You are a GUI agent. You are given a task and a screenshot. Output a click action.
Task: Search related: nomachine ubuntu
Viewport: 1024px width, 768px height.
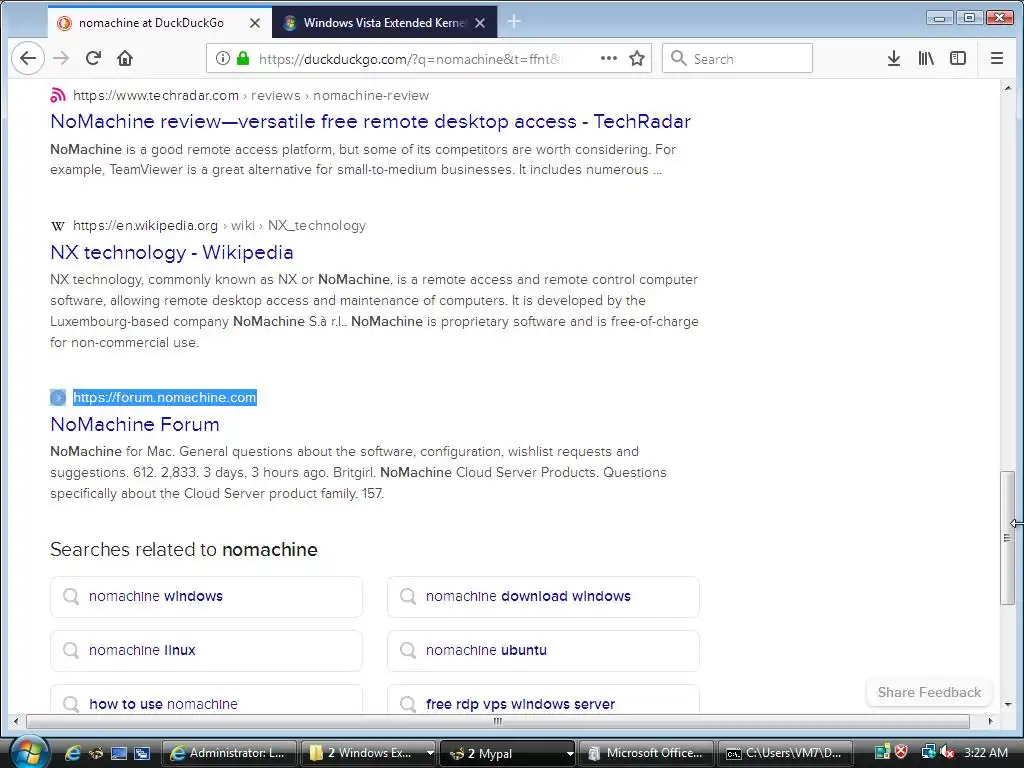coord(543,650)
